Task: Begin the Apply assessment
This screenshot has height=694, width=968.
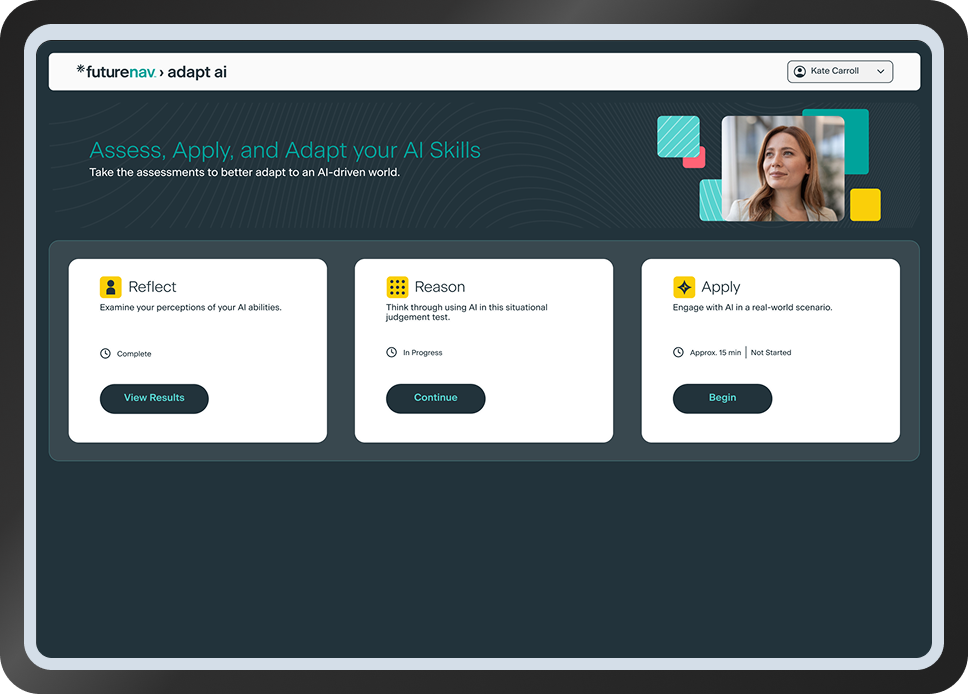Action: (x=722, y=398)
